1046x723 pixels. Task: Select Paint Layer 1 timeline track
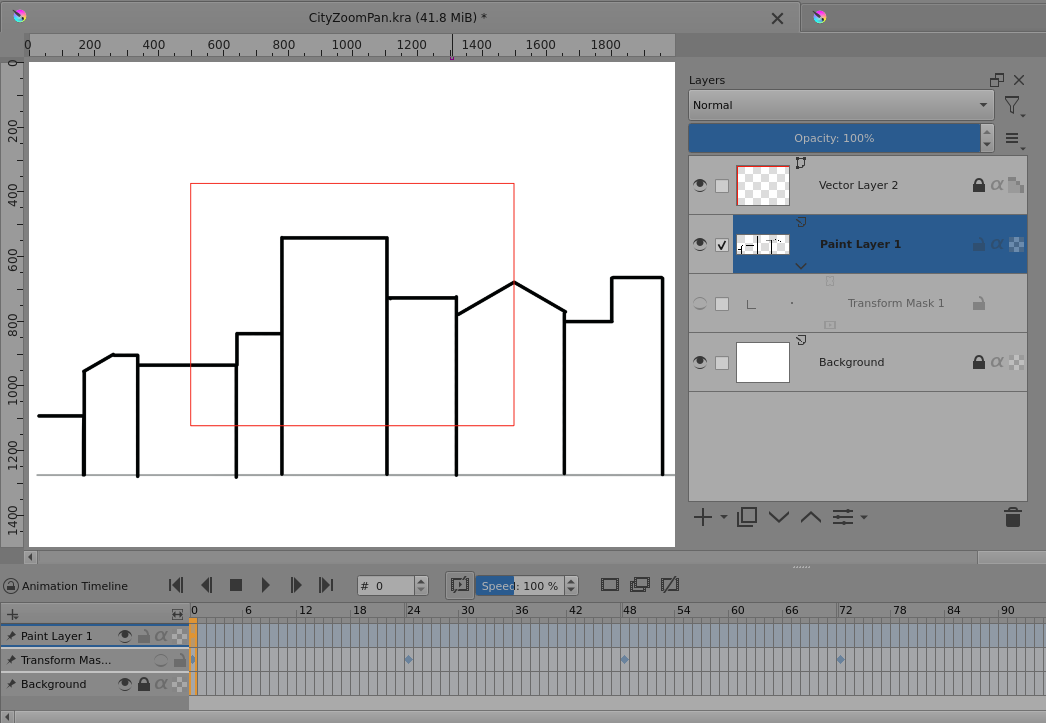[x=95, y=636]
